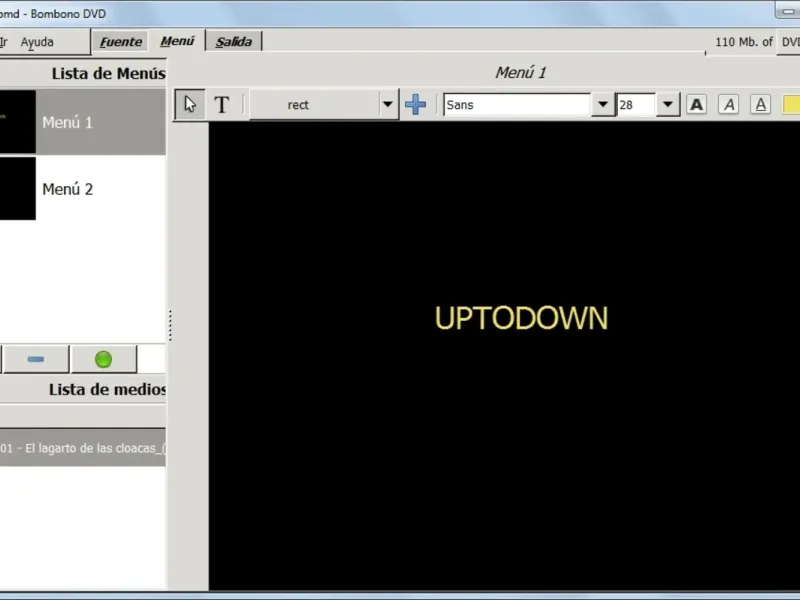Switch to the Salida tab

tap(234, 42)
